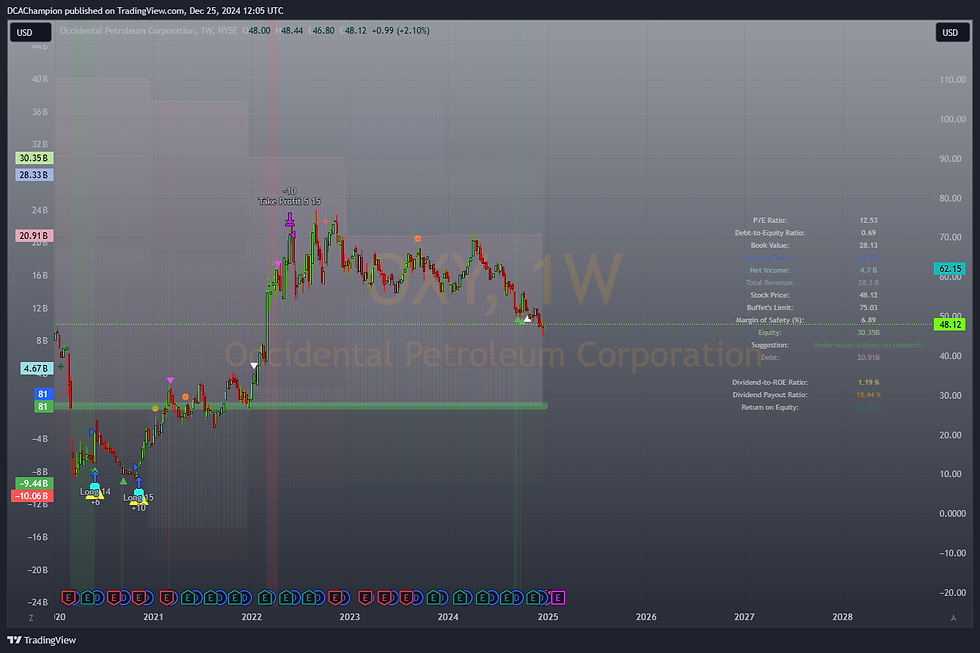Click the Return on Equity label
The image size is (980, 653).
770,407
